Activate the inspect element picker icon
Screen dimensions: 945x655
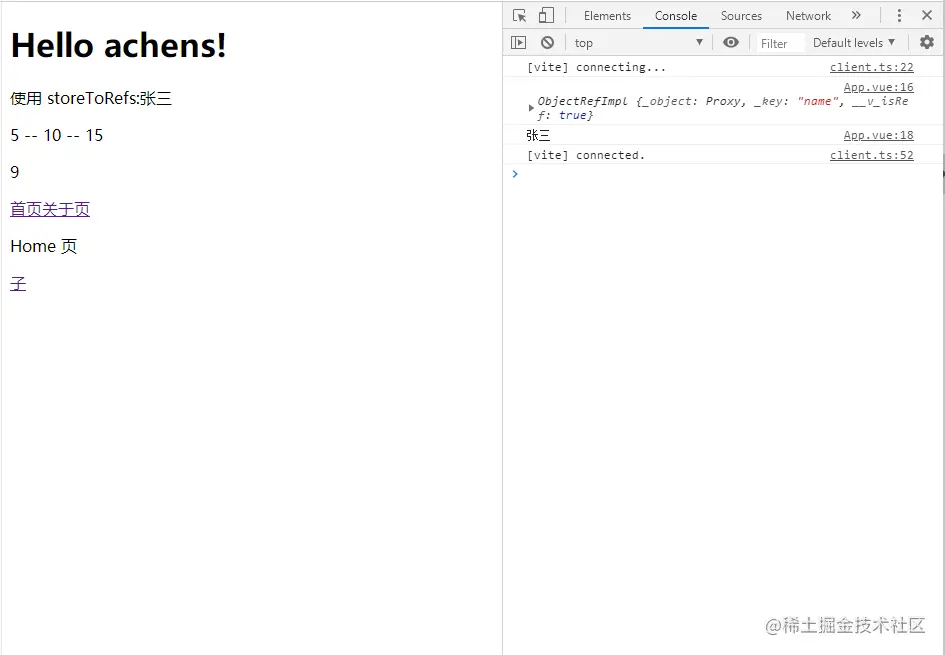point(520,16)
